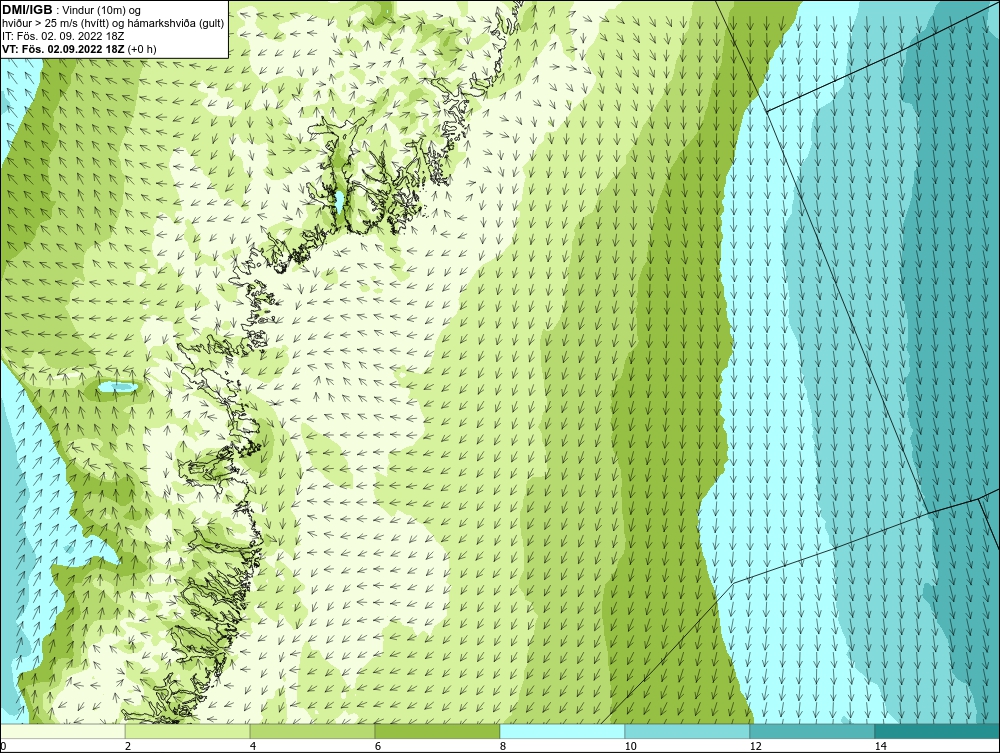This screenshot has width=1000, height=753.
Task: Click the legend label '12'
Action: [755, 746]
